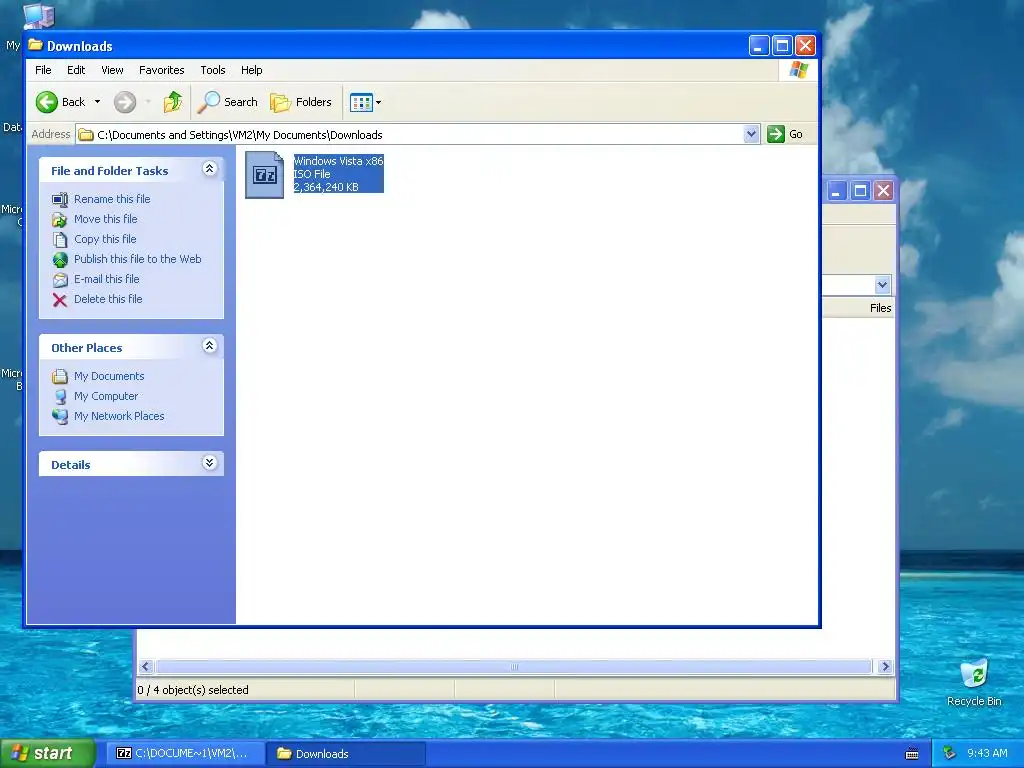Open the Start menu button
1024x768 pixels.
point(48,753)
